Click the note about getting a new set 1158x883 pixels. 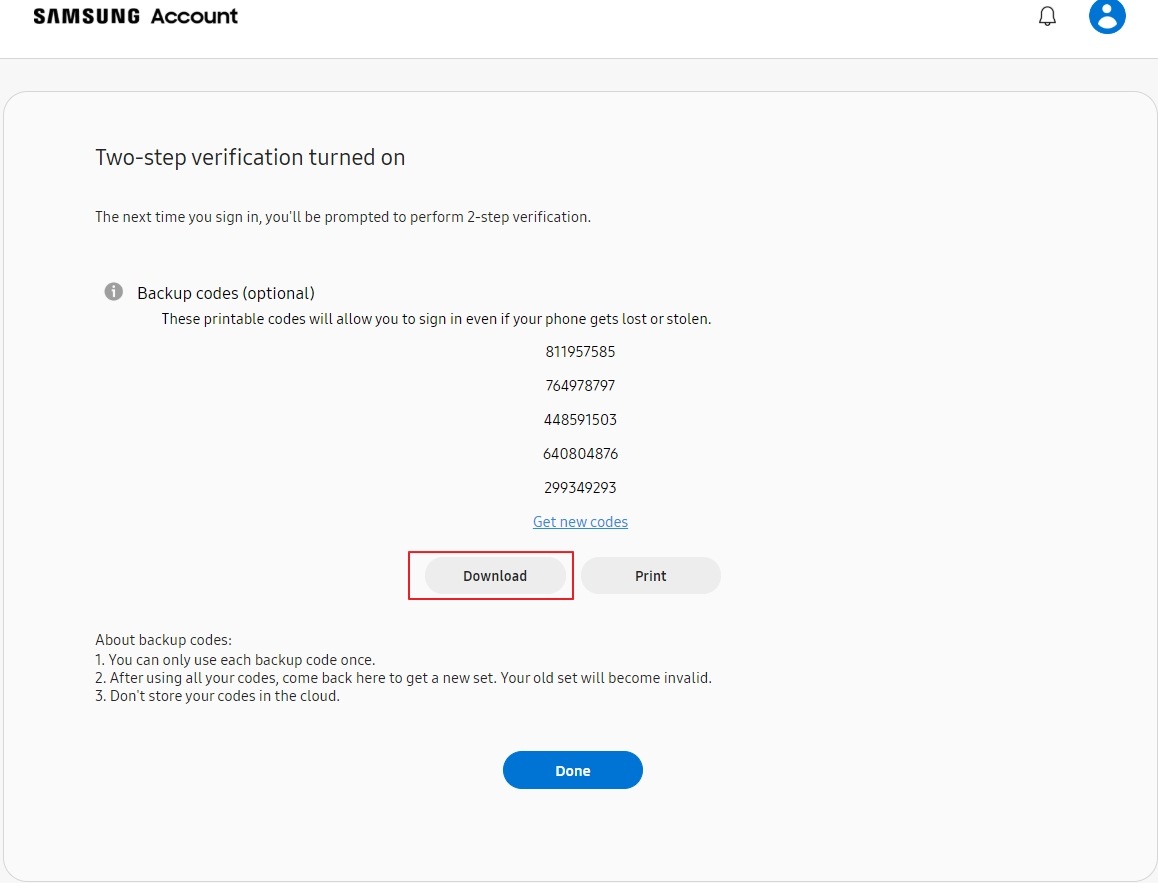coord(404,678)
